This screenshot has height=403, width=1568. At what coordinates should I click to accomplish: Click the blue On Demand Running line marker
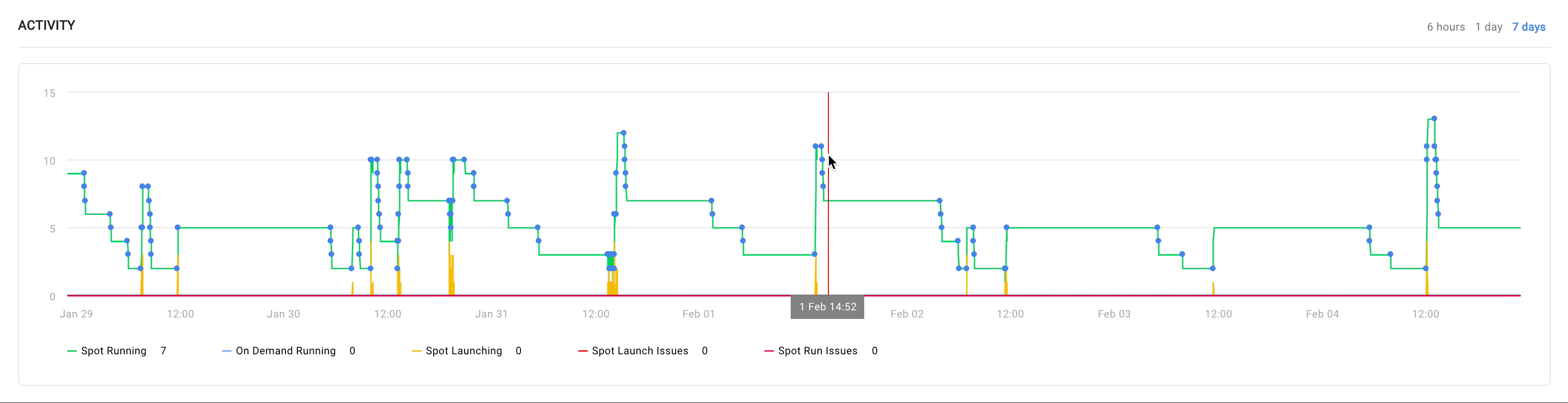point(226,351)
